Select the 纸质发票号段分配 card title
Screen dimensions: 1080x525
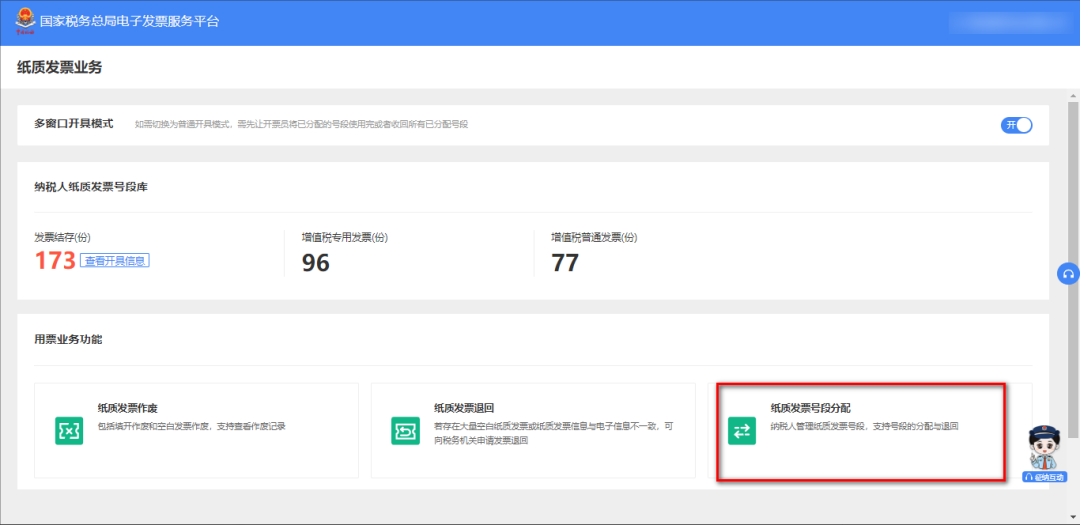(810, 408)
